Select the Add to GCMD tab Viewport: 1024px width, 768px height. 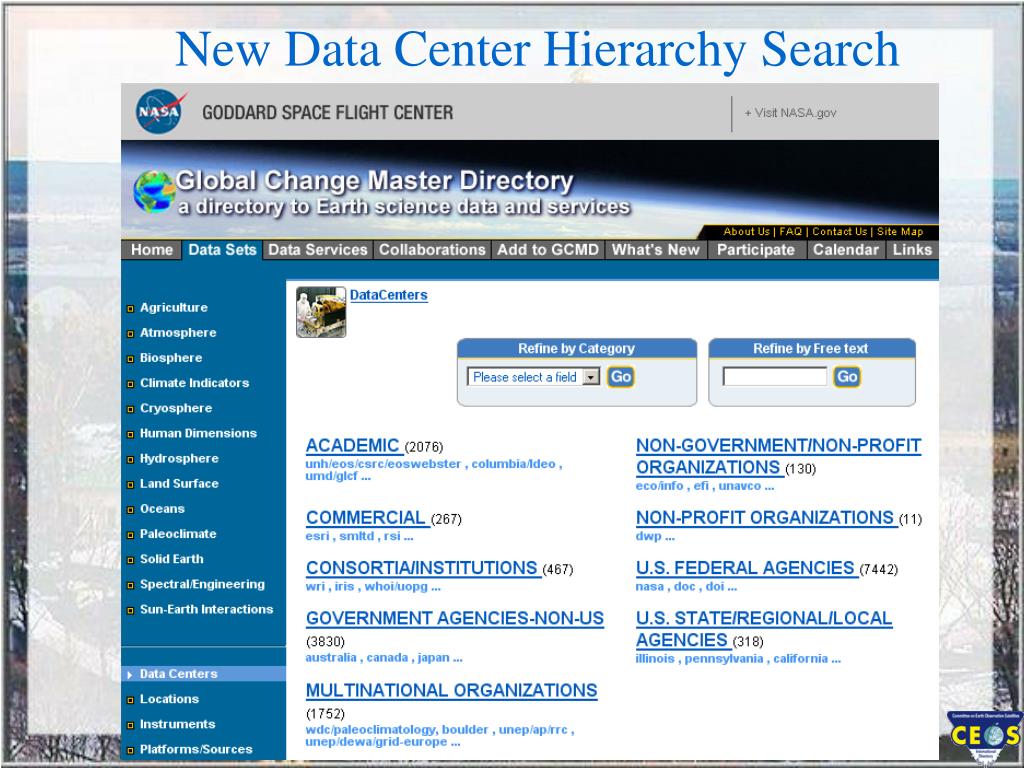point(548,250)
